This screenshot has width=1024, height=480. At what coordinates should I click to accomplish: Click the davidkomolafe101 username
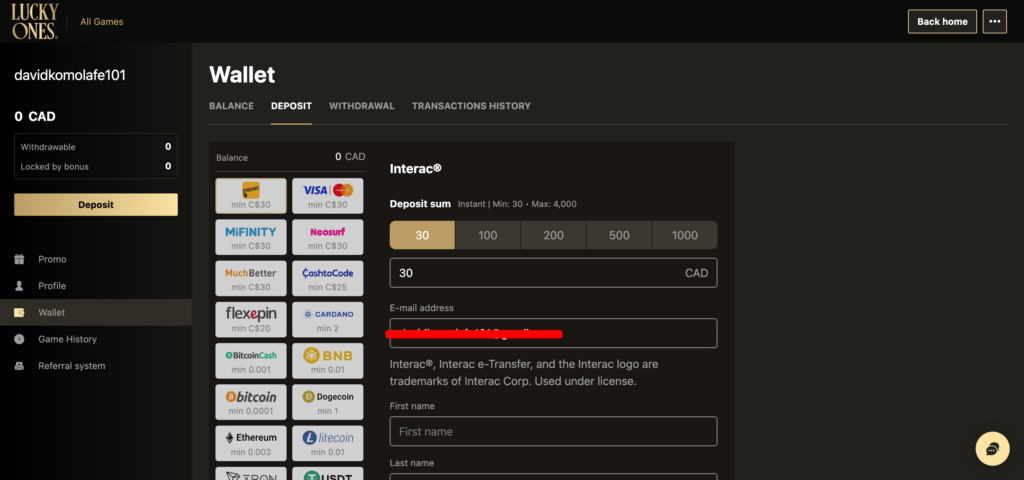pos(70,75)
